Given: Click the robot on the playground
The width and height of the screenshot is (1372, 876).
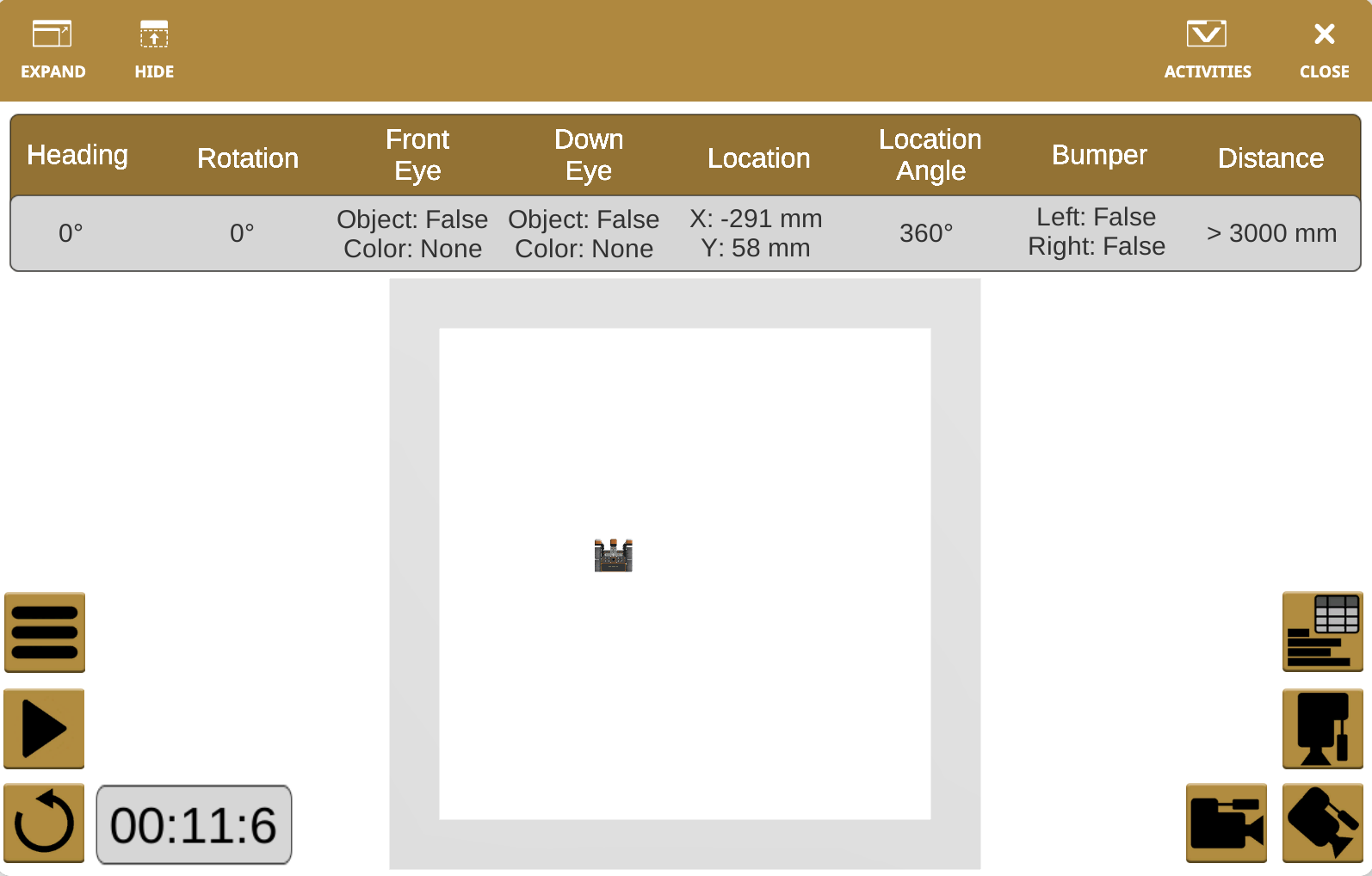Looking at the screenshot, I should 613,556.
